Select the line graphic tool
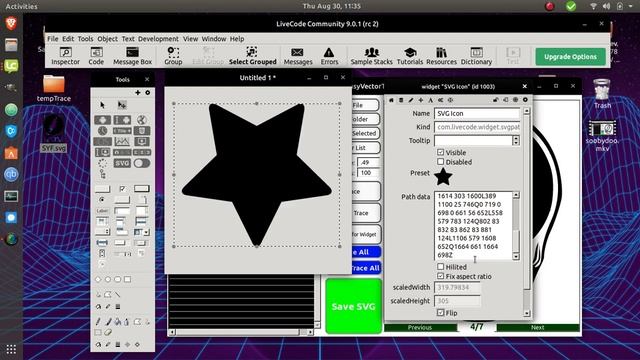 tap(118, 294)
